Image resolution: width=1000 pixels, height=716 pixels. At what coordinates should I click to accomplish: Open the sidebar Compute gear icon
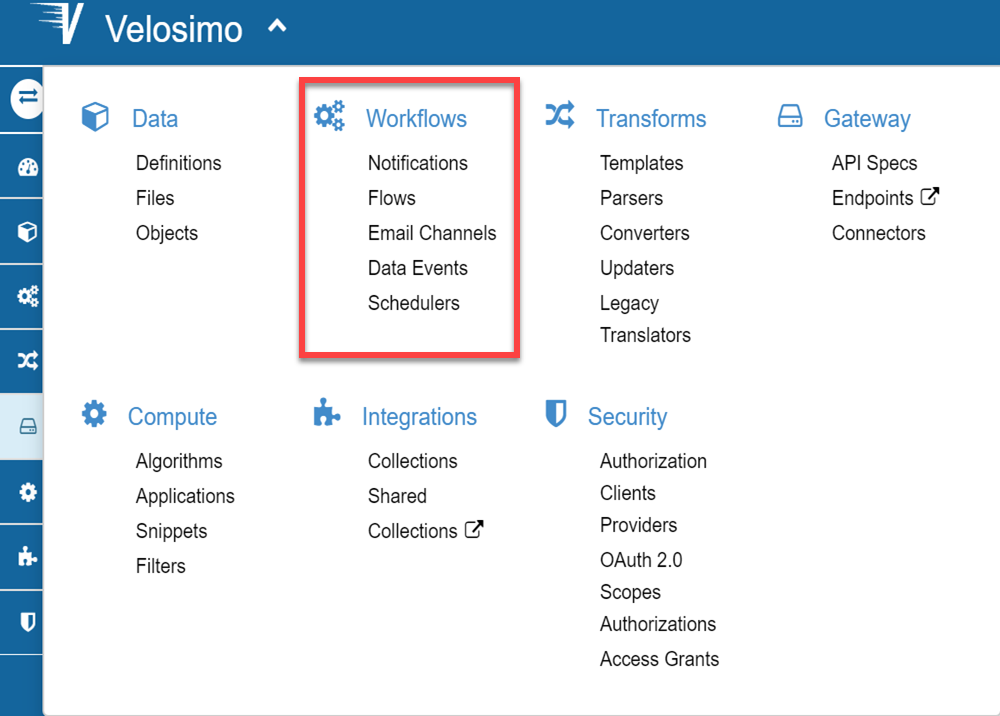point(27,492)
